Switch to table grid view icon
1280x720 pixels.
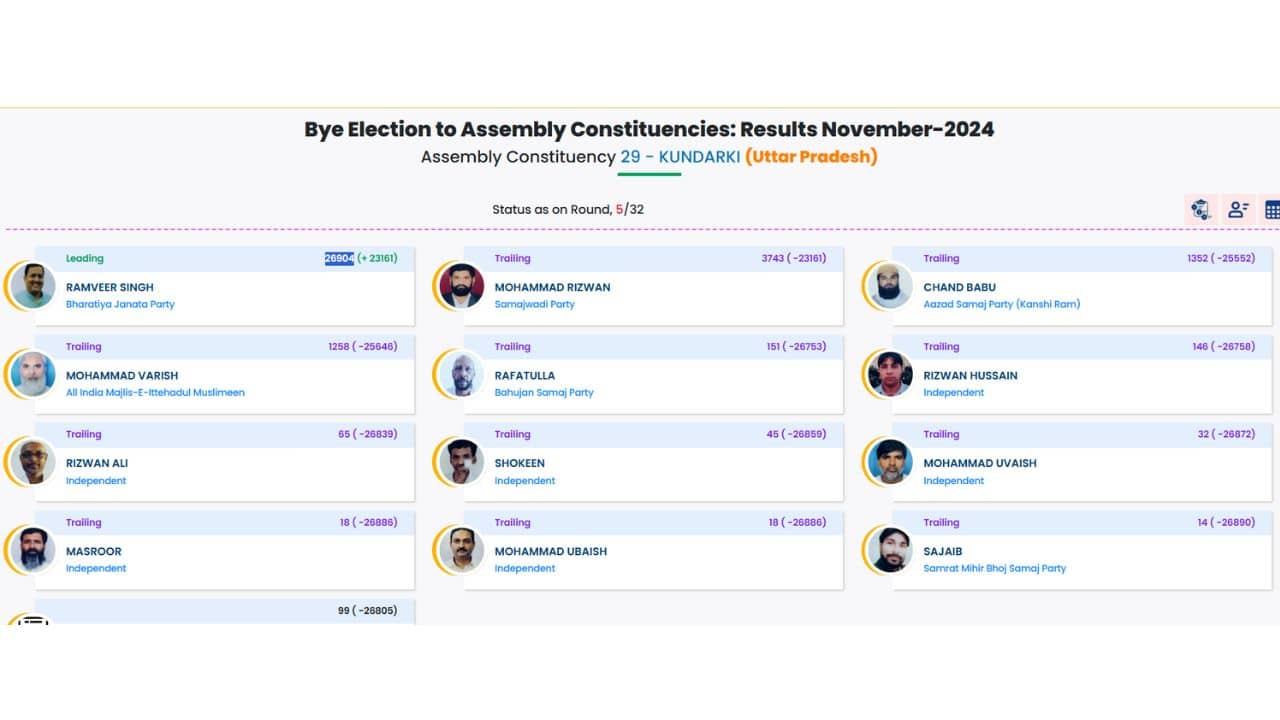pos(1272,210)
